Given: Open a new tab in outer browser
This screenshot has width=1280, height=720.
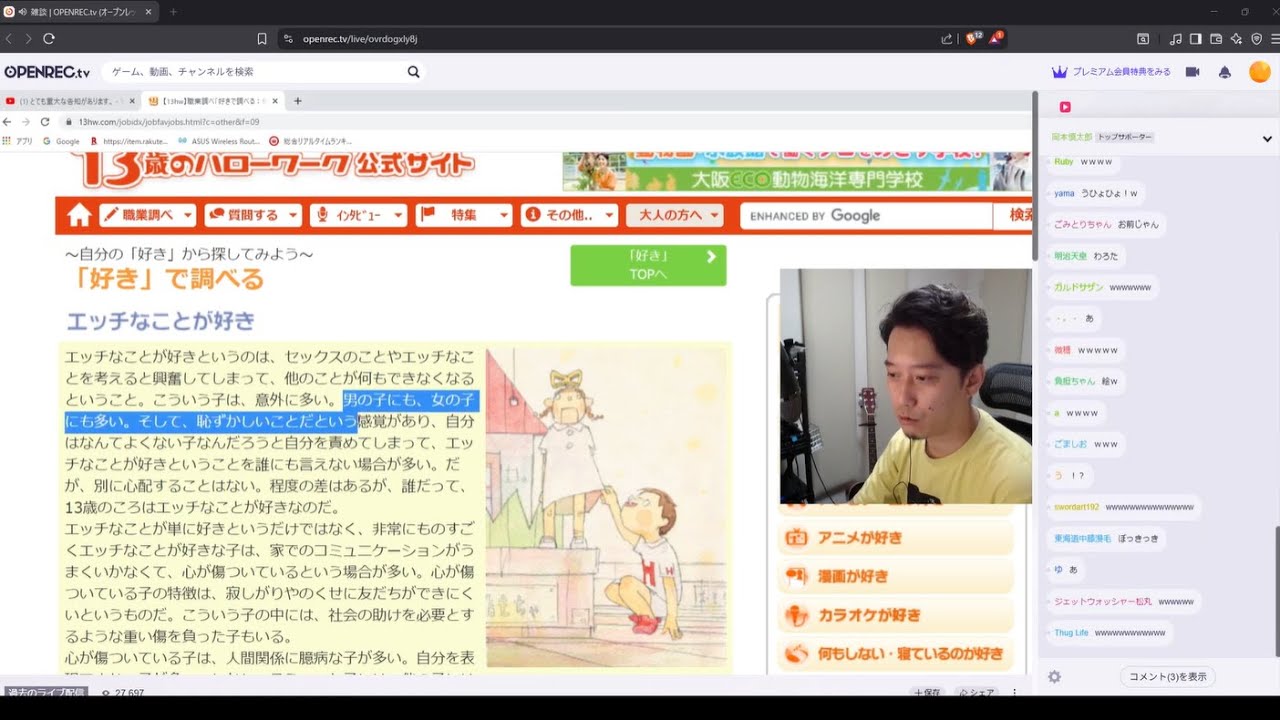Looking at the screenshot, I should (x=173, y=12).
